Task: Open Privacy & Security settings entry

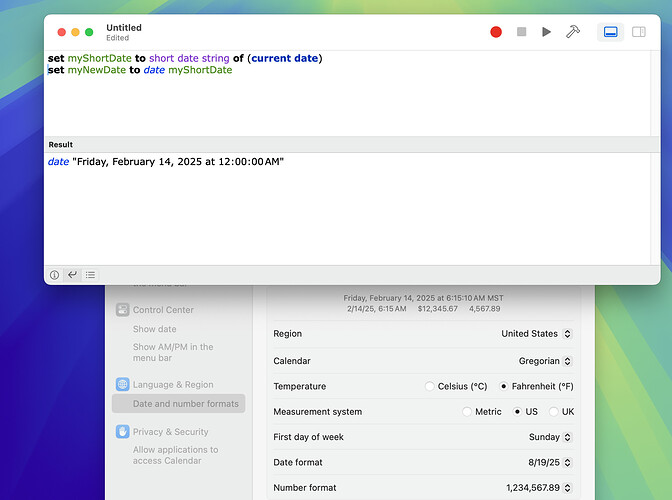Action: [170, 431]
